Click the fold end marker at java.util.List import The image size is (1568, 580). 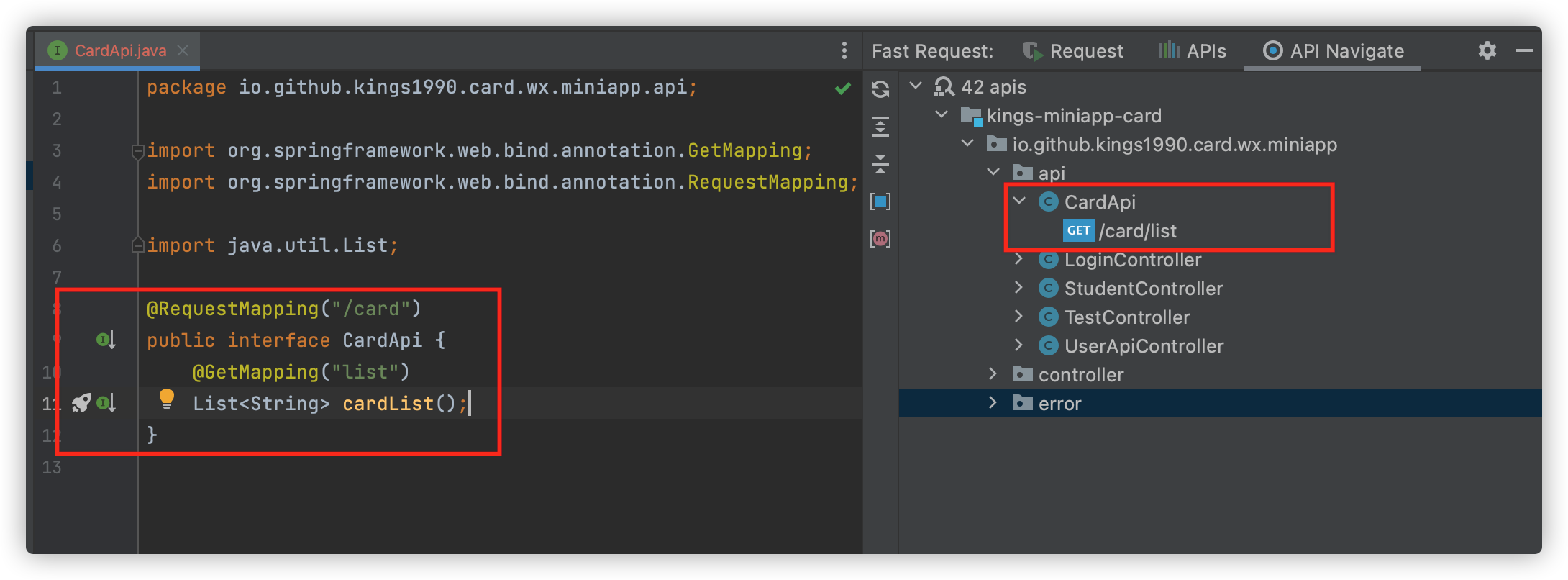(x=137, y=245)
